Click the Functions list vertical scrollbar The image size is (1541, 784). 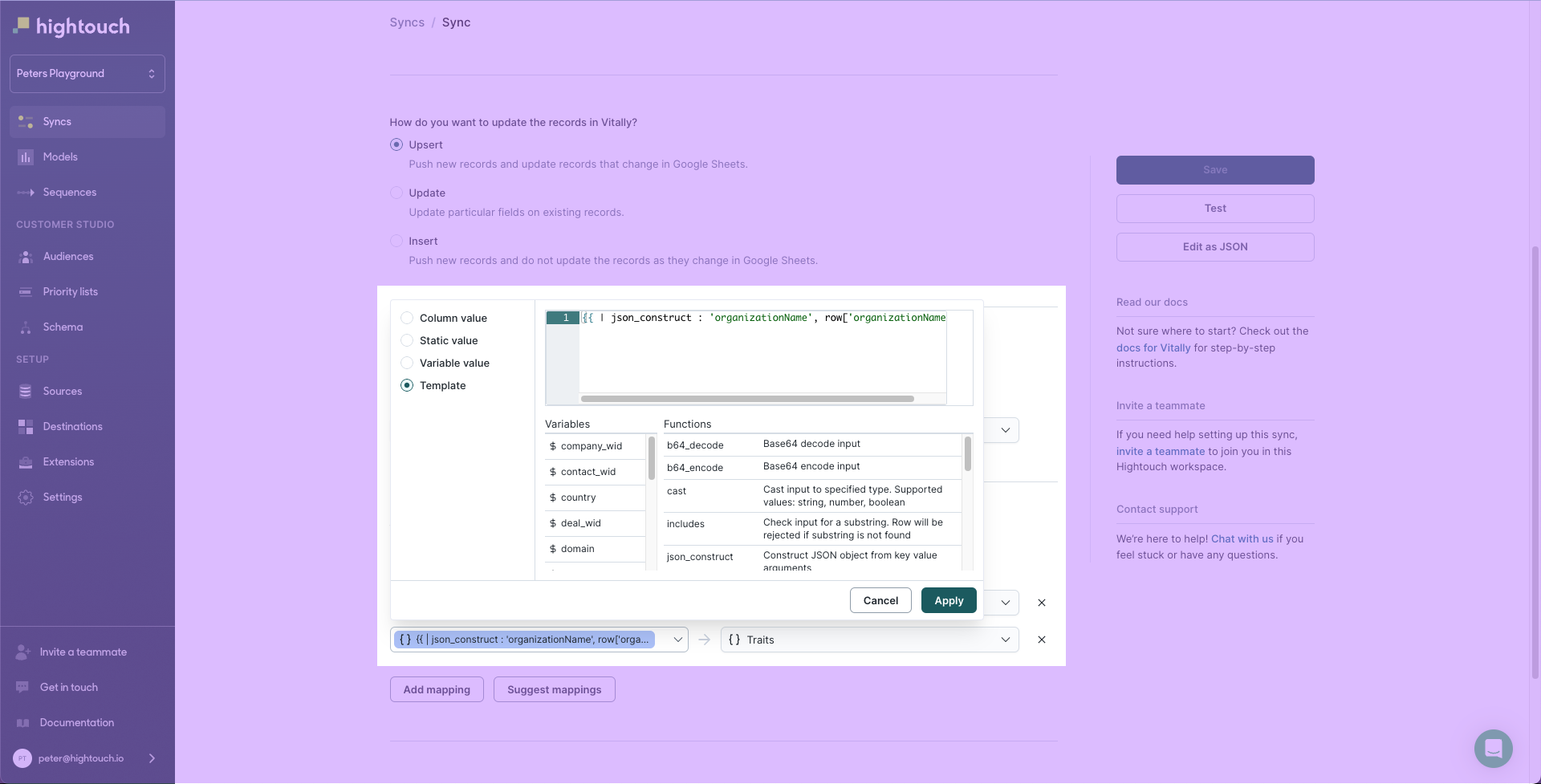(x=968, y=454)
